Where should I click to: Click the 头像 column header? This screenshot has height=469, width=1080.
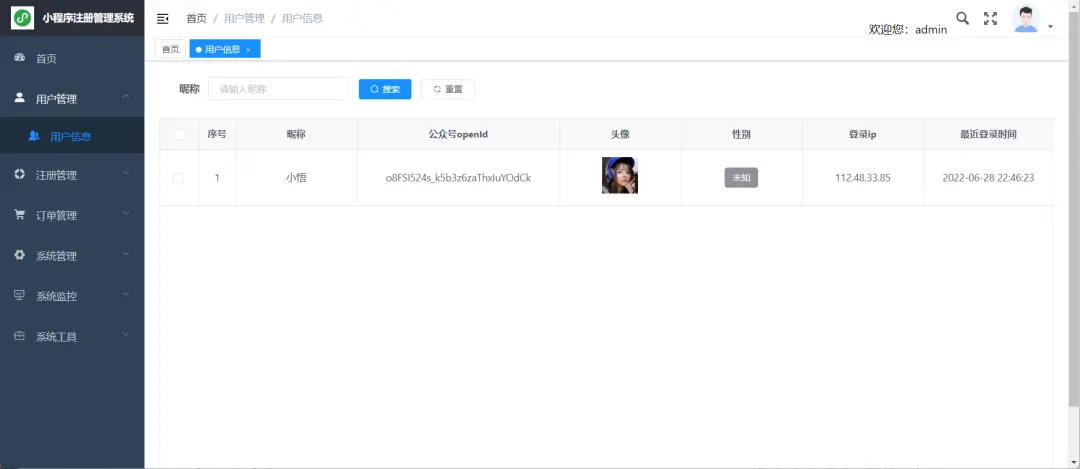pos(620,134)
